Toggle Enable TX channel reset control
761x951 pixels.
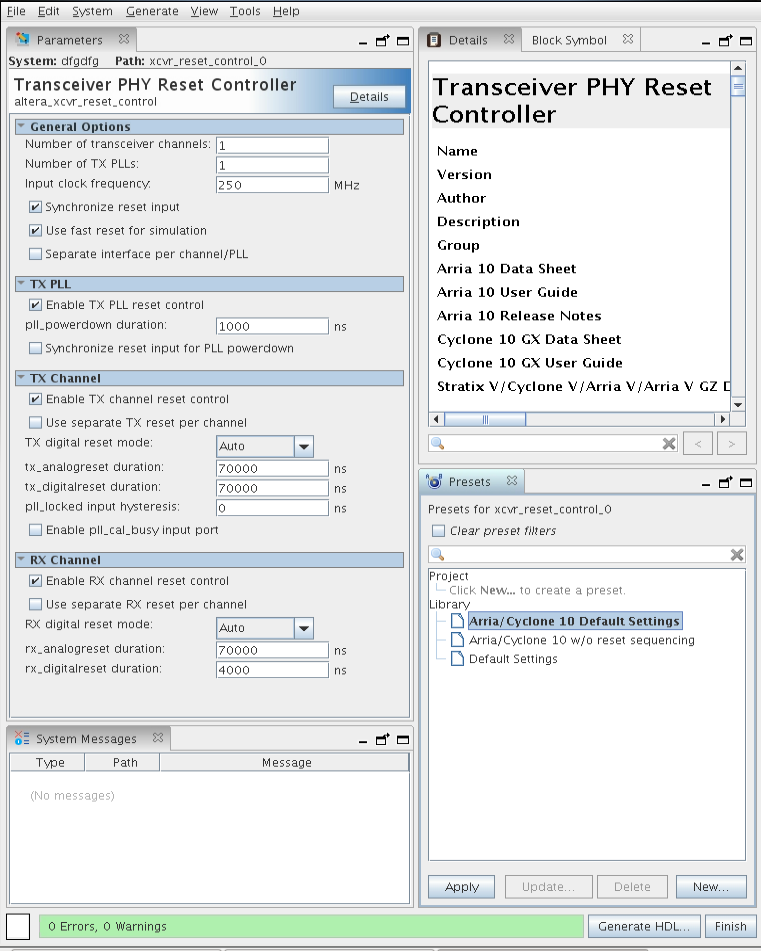point(35,399)
